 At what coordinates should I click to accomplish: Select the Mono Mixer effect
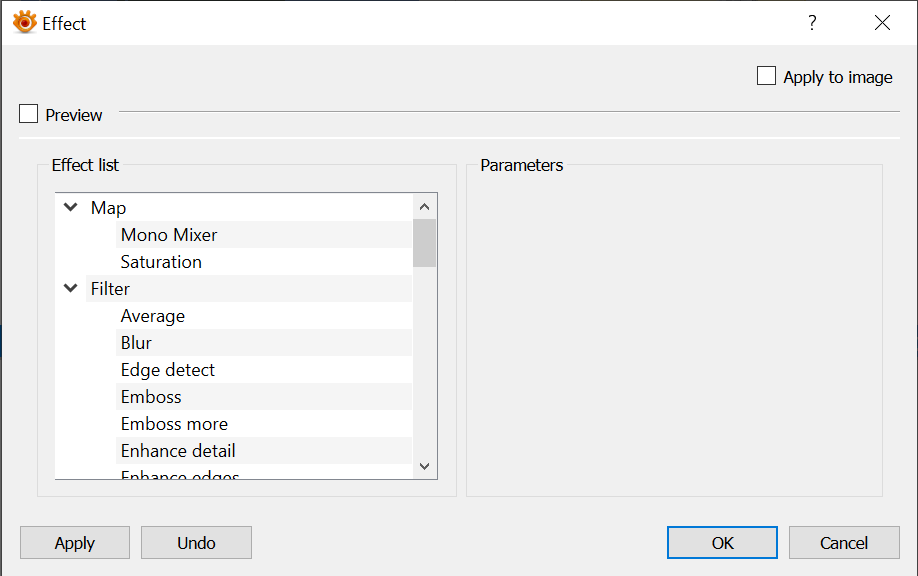coord(169,235)
